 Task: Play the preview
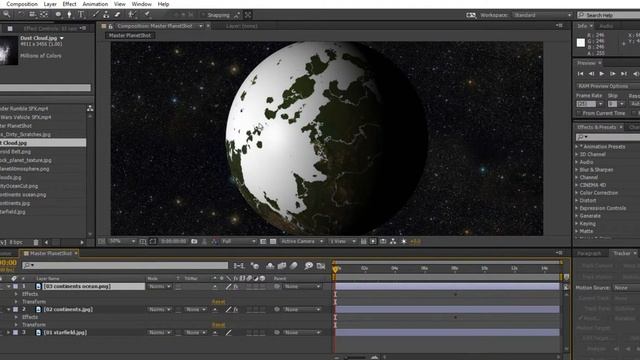pos(602,74)
